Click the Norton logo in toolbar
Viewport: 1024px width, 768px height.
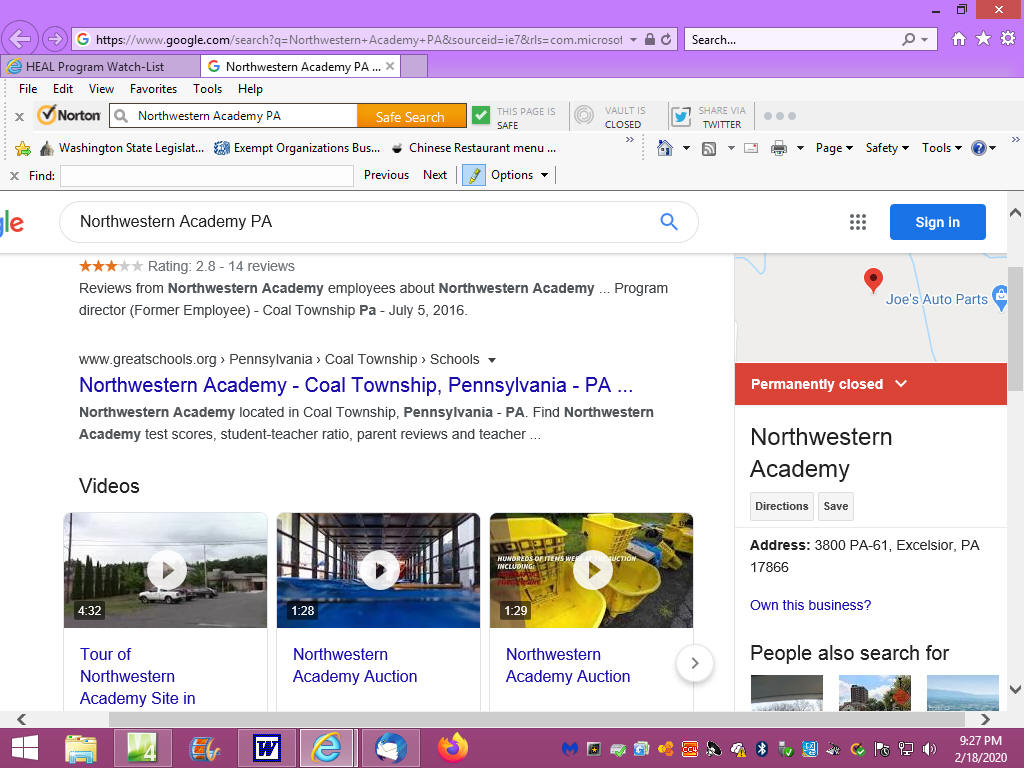point(69,116)
